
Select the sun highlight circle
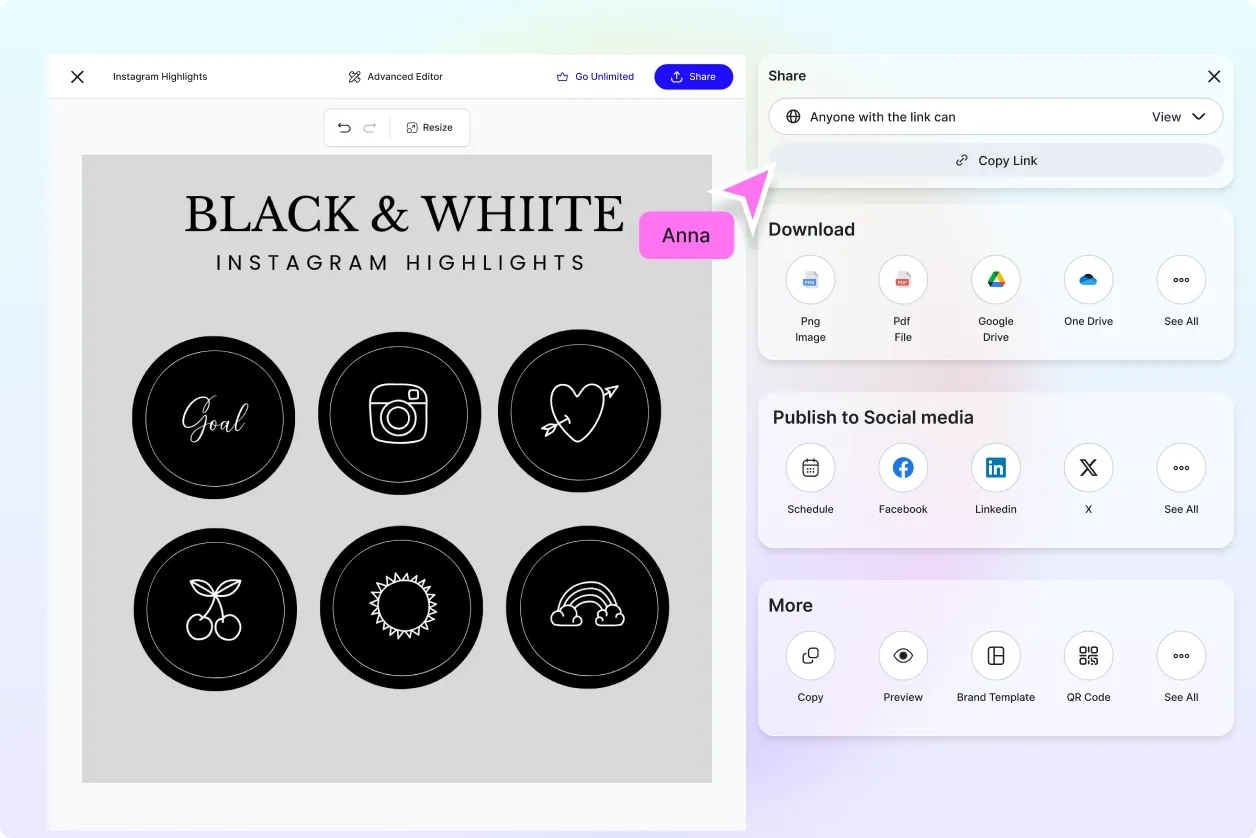point(401,607)
